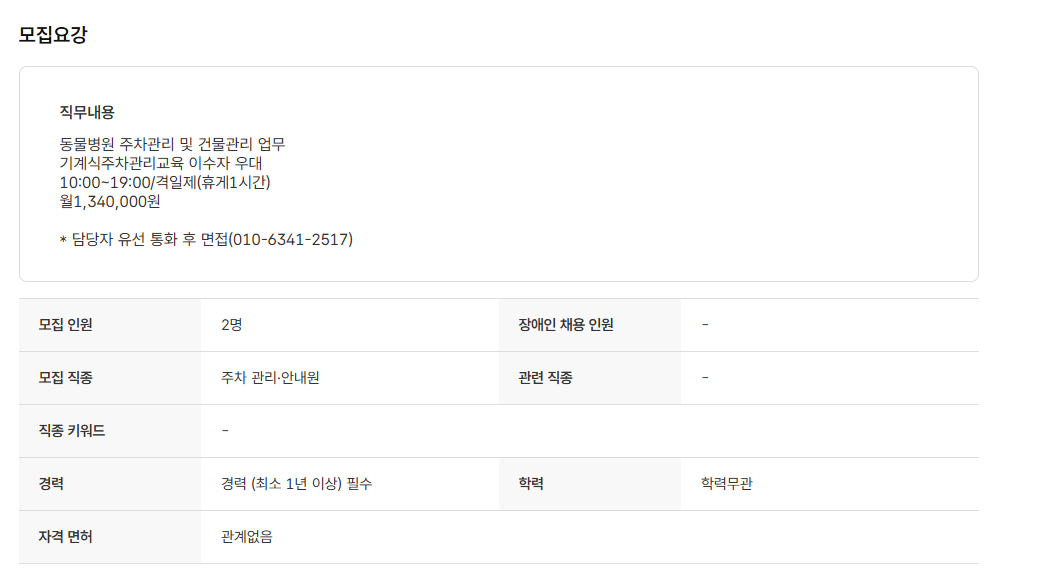Click the 자격 면허 row label

pyautogui.click(x=66, y=537)
